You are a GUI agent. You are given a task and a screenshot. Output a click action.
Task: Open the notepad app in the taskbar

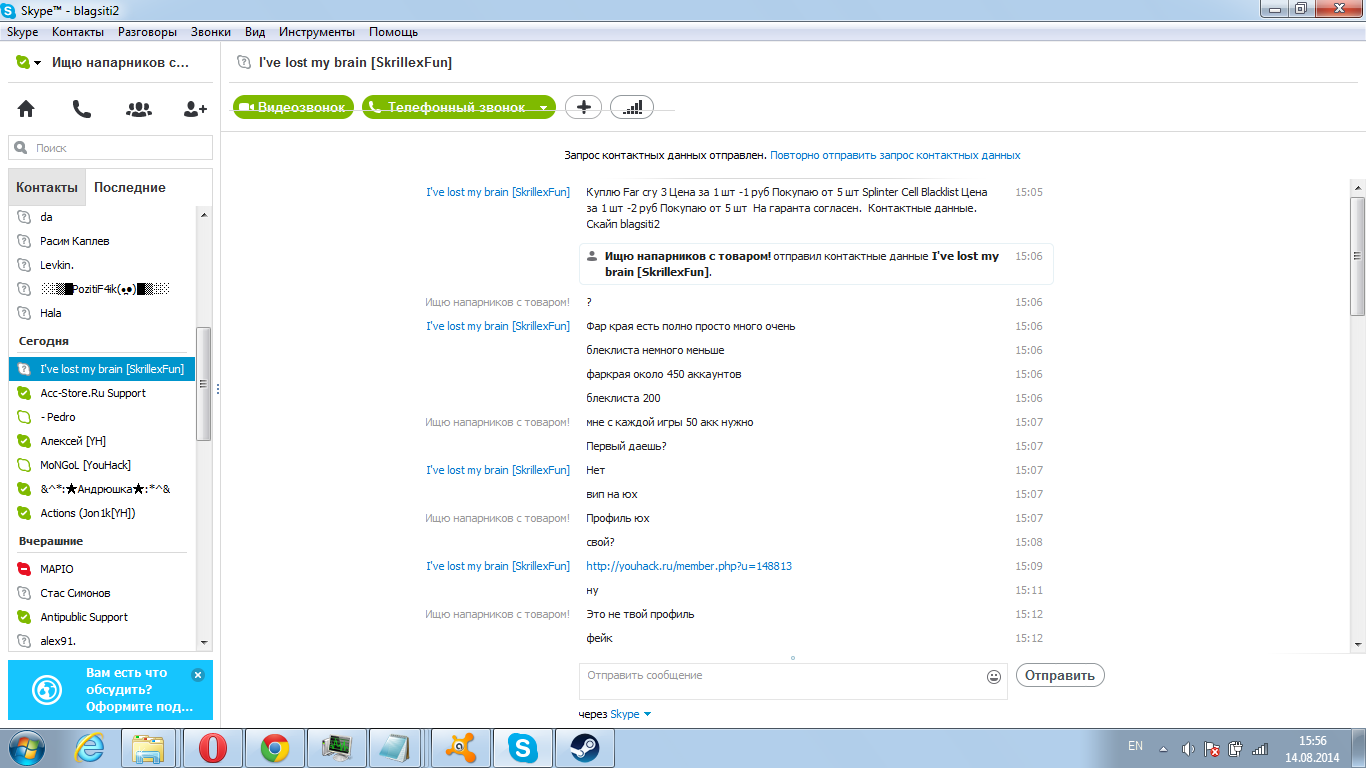[397, 747]
